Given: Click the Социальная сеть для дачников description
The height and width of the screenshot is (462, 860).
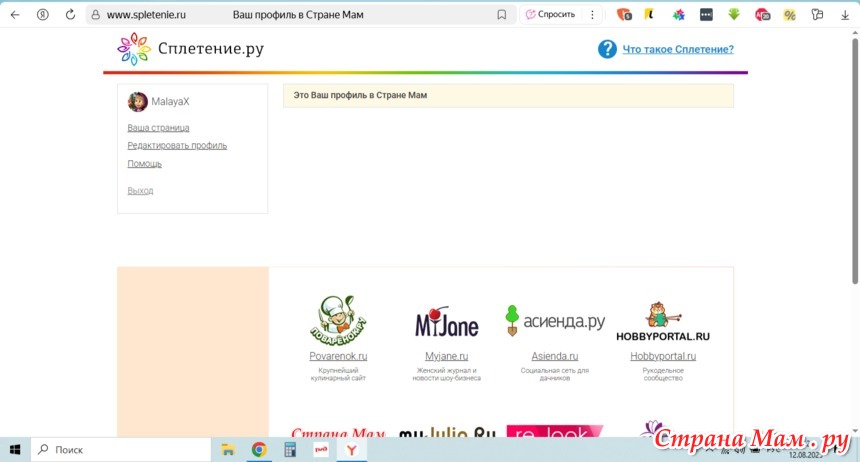Looking at the screenshot, I should [555, 374].
